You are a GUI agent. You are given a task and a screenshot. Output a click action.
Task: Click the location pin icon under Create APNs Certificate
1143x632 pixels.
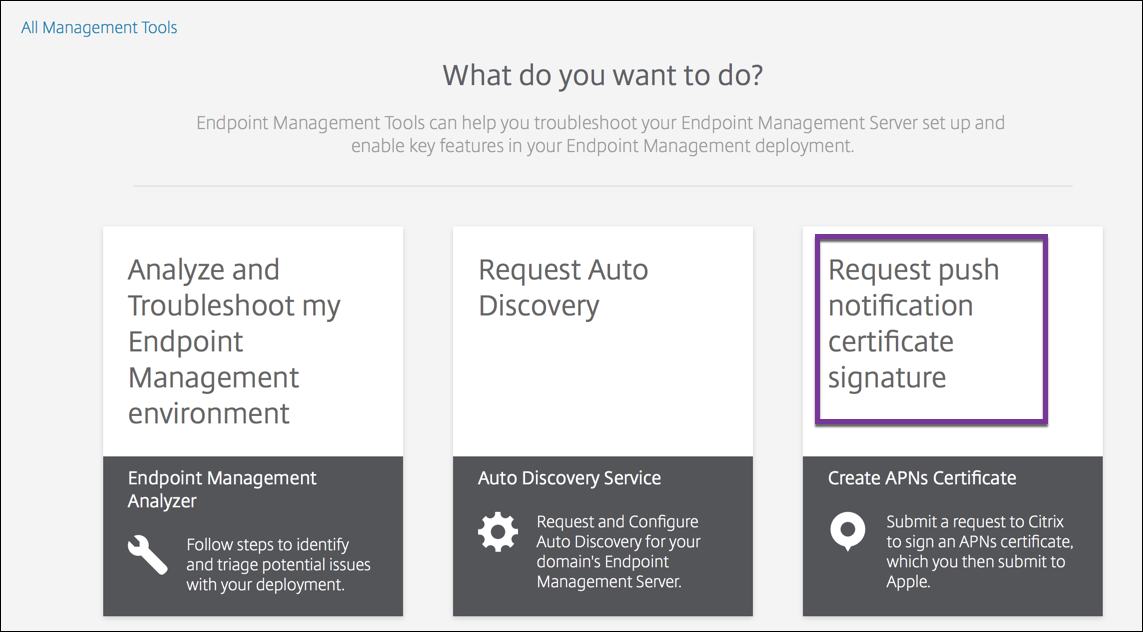[847, 529]
